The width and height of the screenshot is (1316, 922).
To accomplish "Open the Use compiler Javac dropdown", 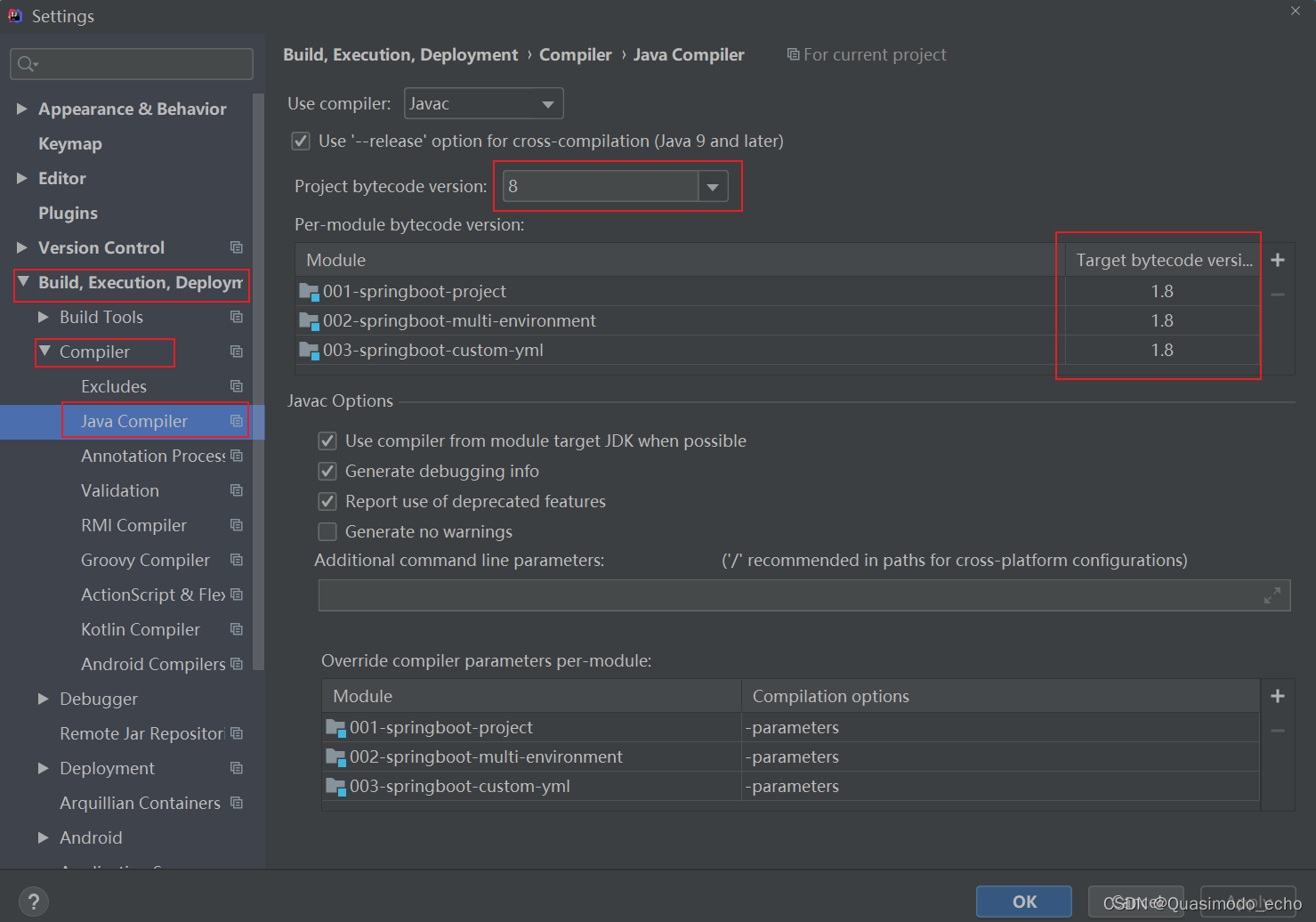I will [x=483, y=103].
